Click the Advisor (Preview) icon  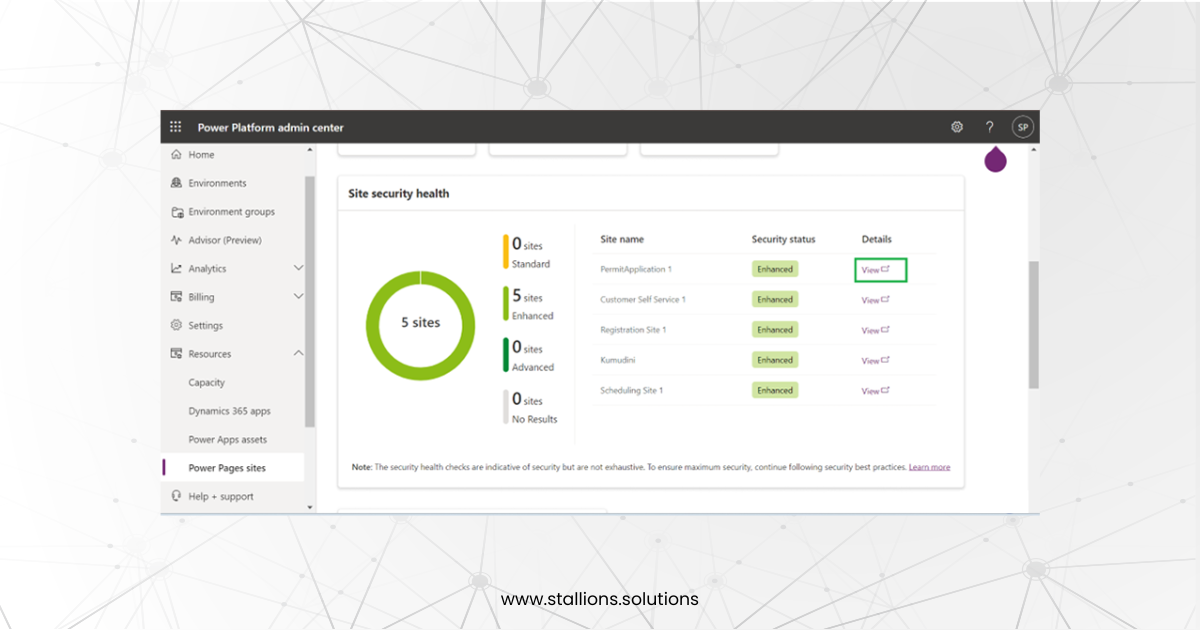tap(176, 240)
